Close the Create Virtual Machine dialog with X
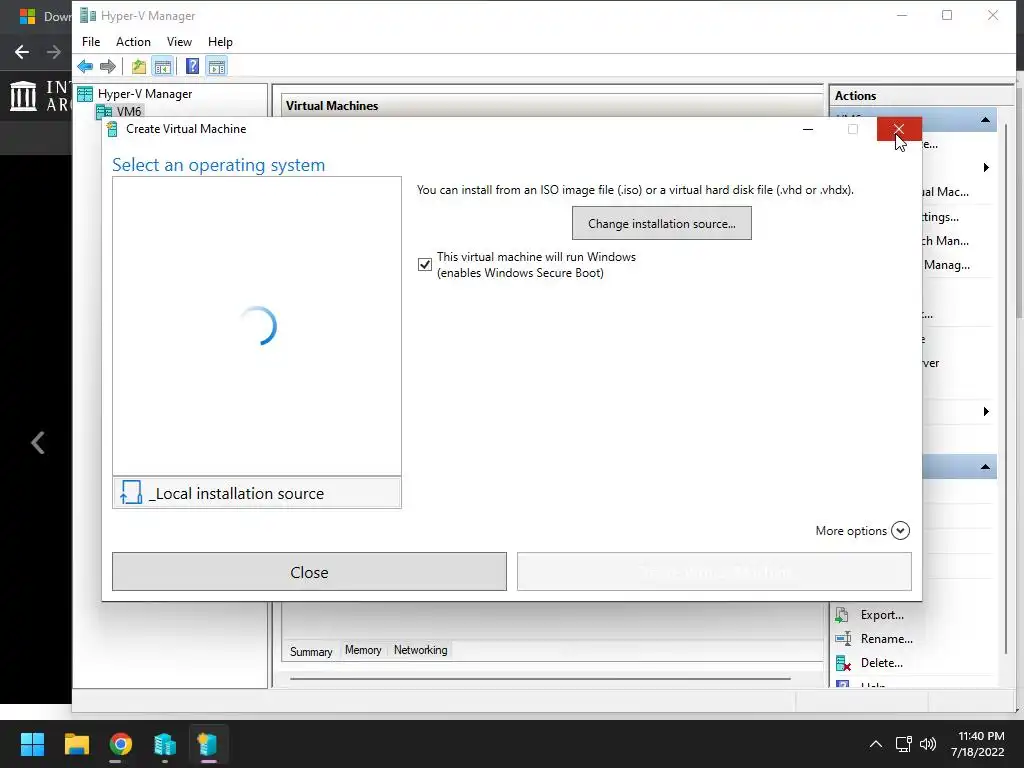1024x768 pixels. click(x=899, y=129)
